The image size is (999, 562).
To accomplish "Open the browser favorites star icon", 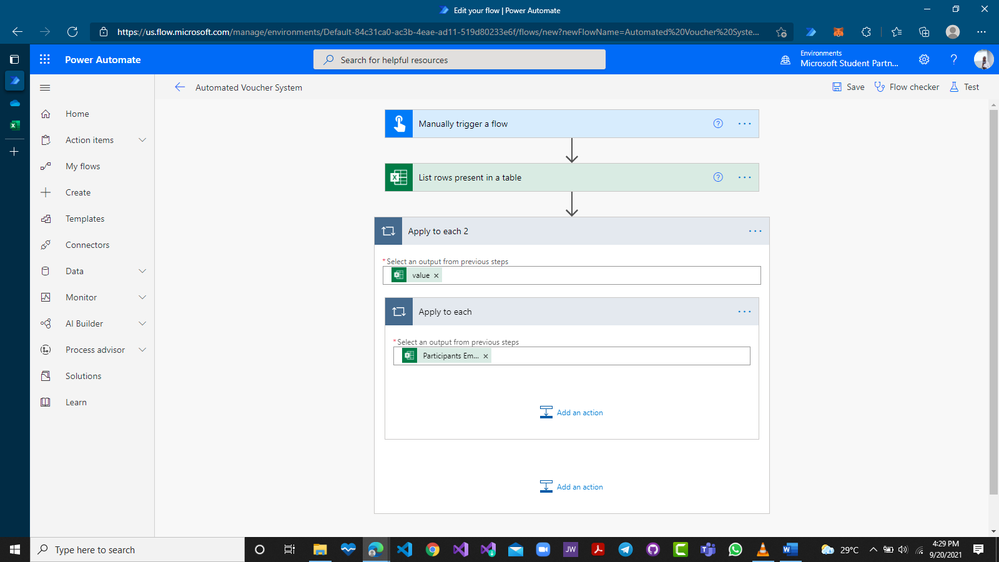I will tap(782, 32).
